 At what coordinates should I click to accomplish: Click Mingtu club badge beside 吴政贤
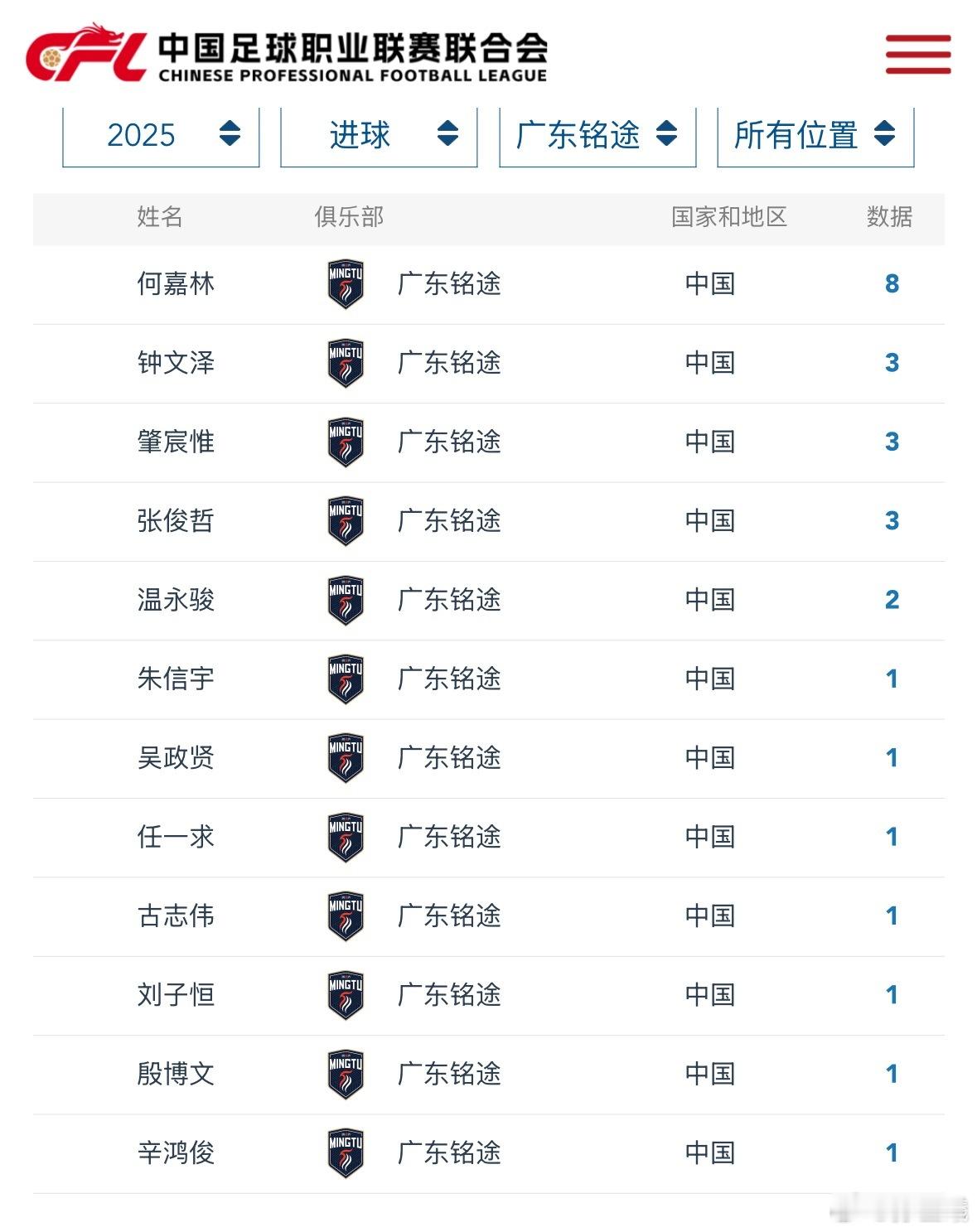click(x=346, y=758)
